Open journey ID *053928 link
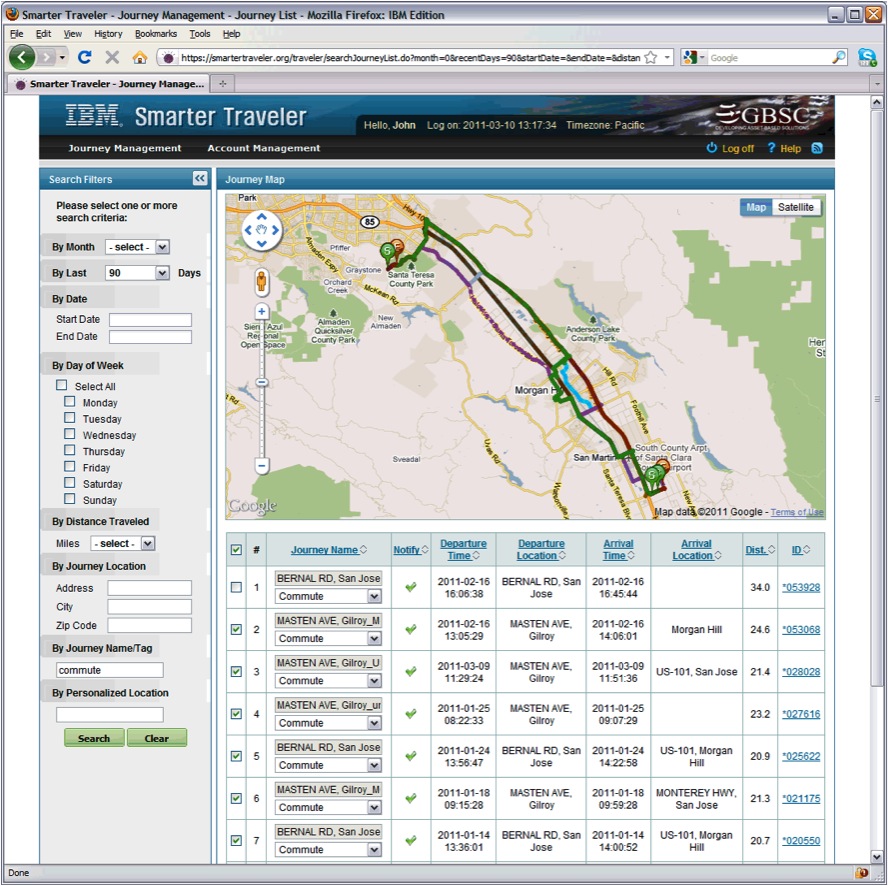Screen dimensions: 888x886 800,587
